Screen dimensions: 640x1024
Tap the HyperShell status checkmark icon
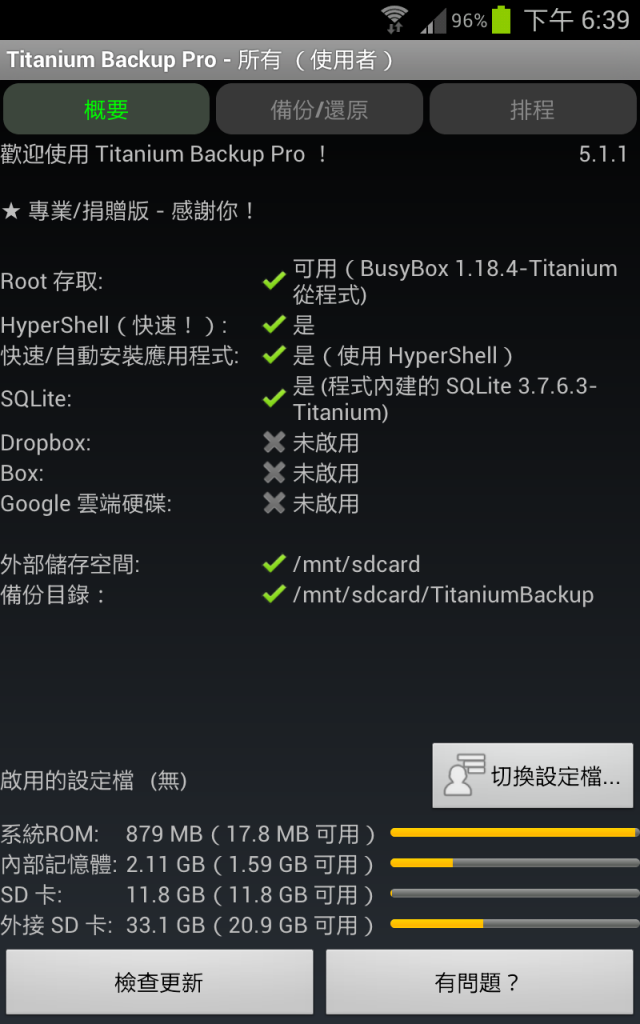[x=274, y=324]
